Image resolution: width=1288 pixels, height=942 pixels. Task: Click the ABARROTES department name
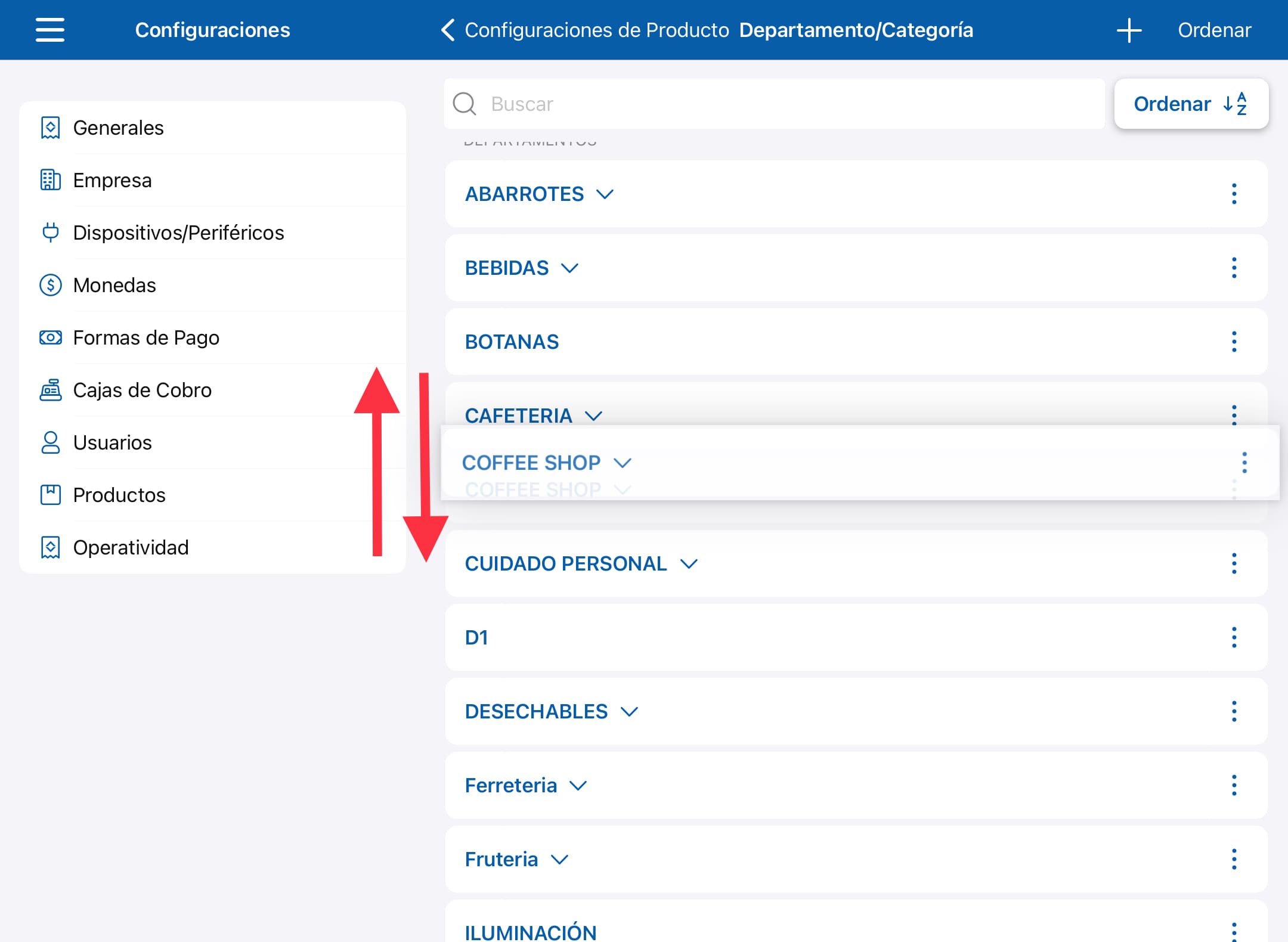pyautogui.click(x=524, y=194)
